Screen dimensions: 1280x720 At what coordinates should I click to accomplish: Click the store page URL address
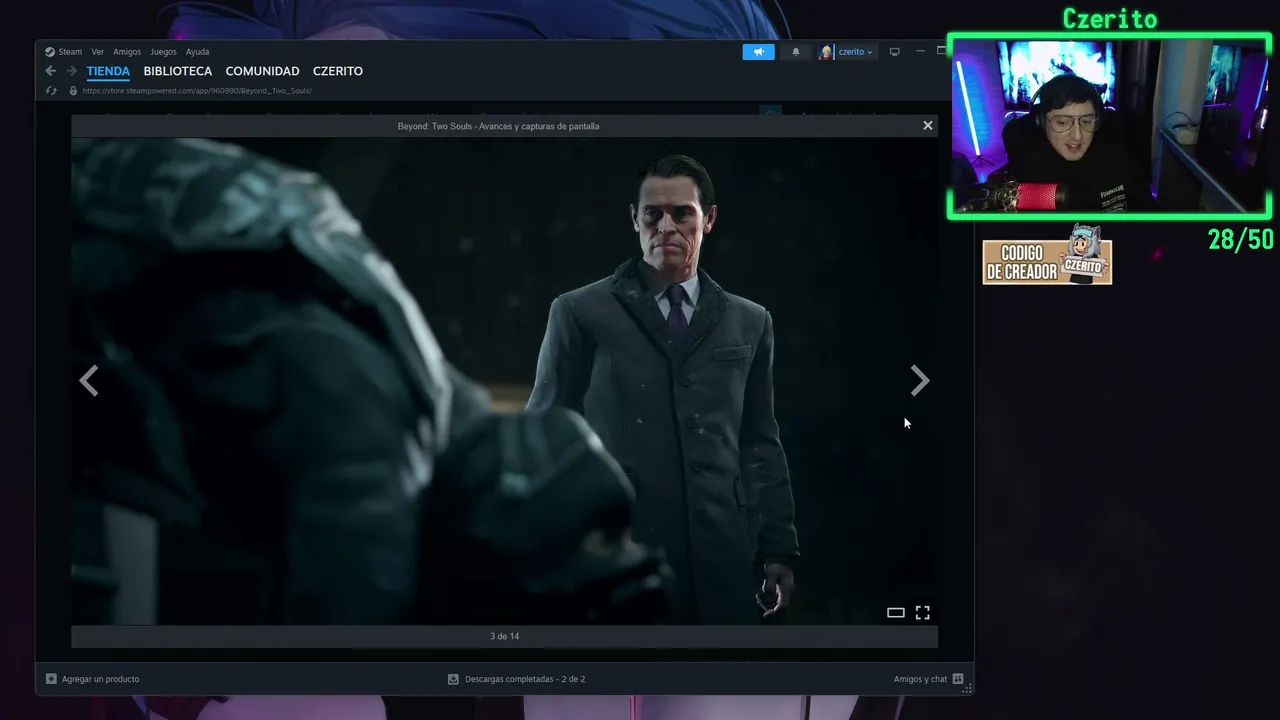tap(197, 91)
